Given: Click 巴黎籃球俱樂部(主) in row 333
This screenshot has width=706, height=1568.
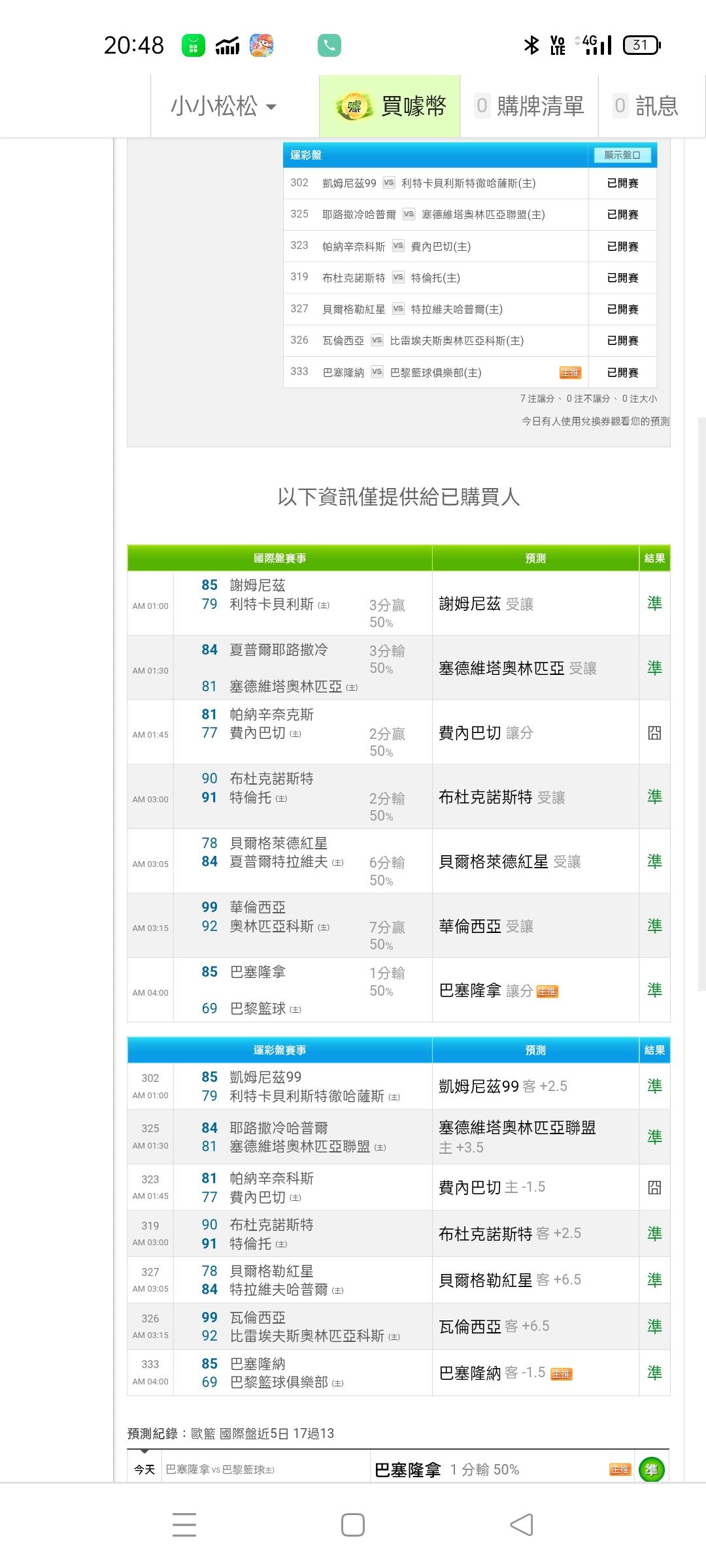Looking at the screenshot, I should [x=435, y=372].
